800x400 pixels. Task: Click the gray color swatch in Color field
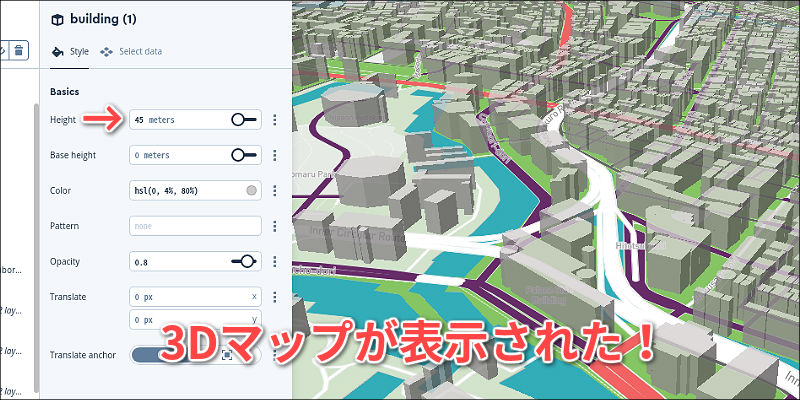coord(251,191)
